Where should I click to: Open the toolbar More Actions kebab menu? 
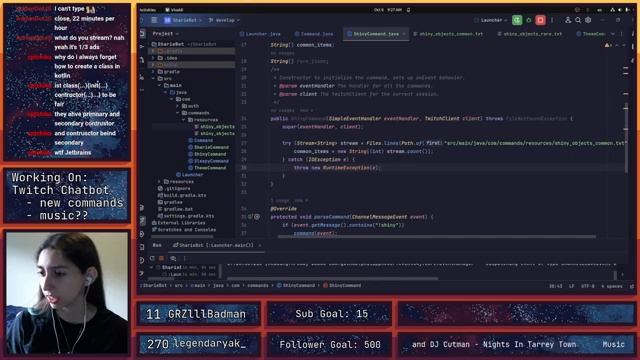pos(552,20)
